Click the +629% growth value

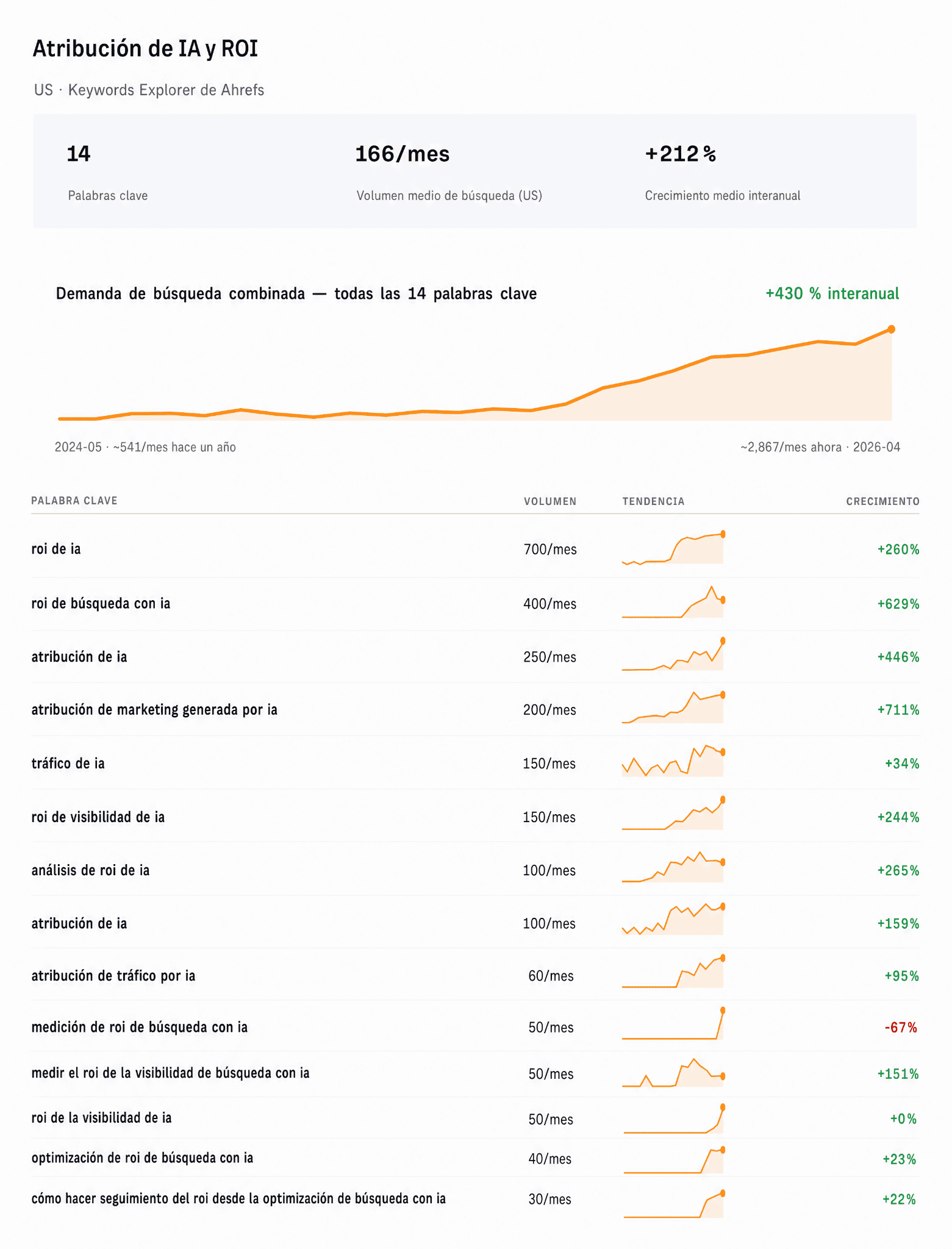(898, 604)
